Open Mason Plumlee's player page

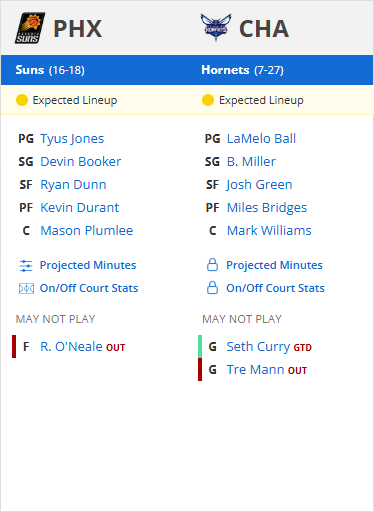pyautogui.click(x=87, y=231)
